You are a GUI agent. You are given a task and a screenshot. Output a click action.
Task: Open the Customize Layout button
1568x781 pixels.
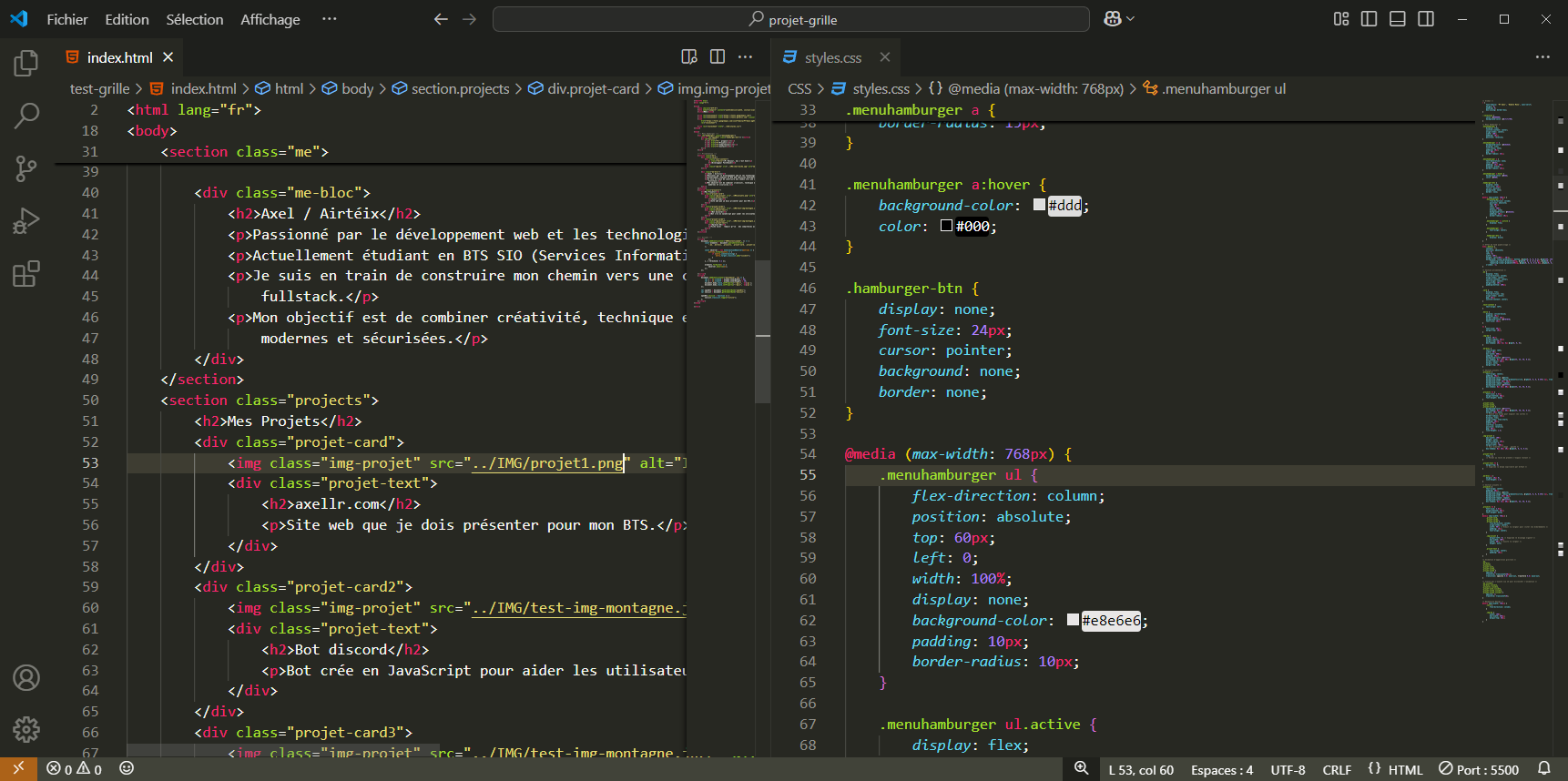tap(1341, 19)
